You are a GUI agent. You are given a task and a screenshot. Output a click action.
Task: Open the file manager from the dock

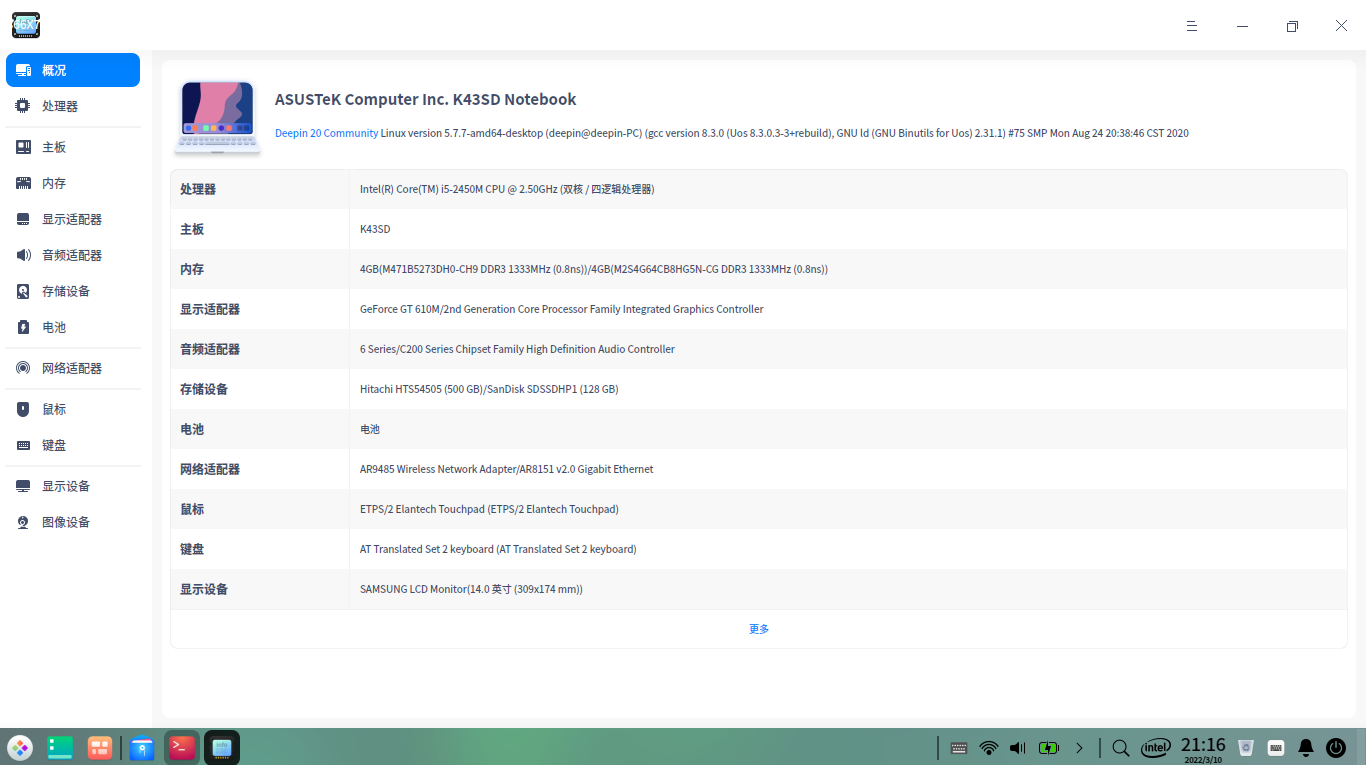click(142, 747)
